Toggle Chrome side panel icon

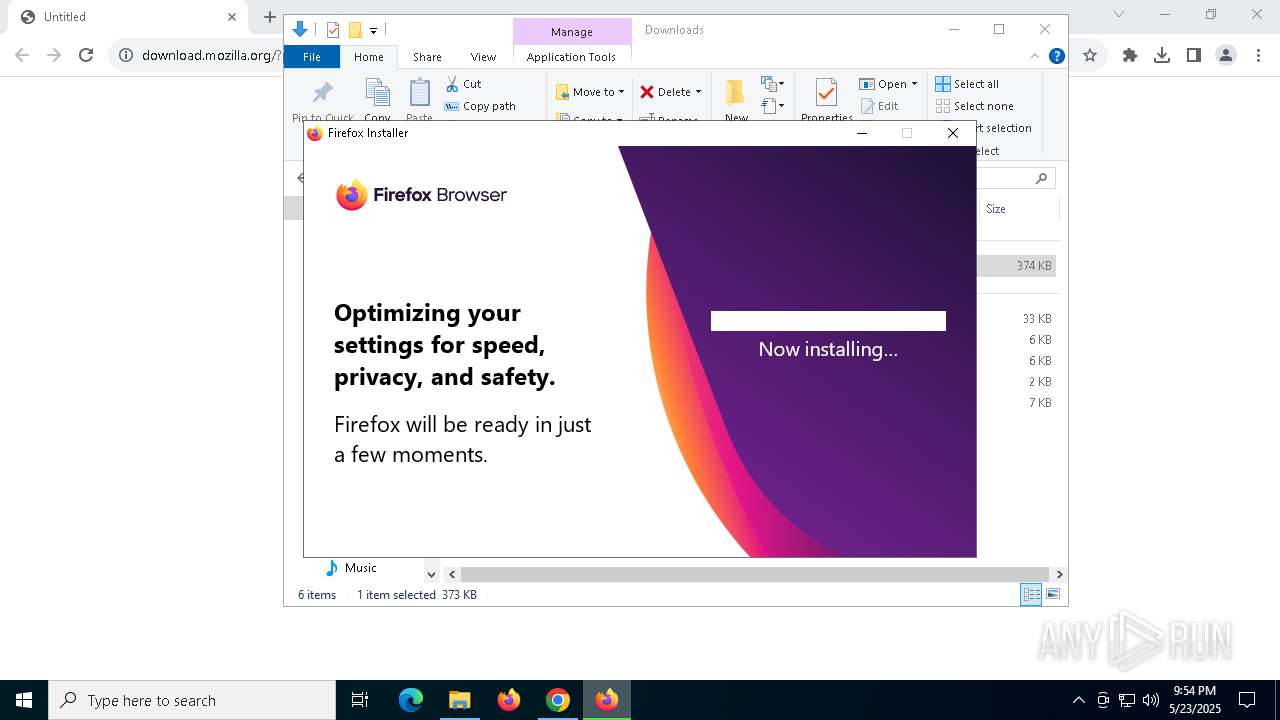(1194, 56)
